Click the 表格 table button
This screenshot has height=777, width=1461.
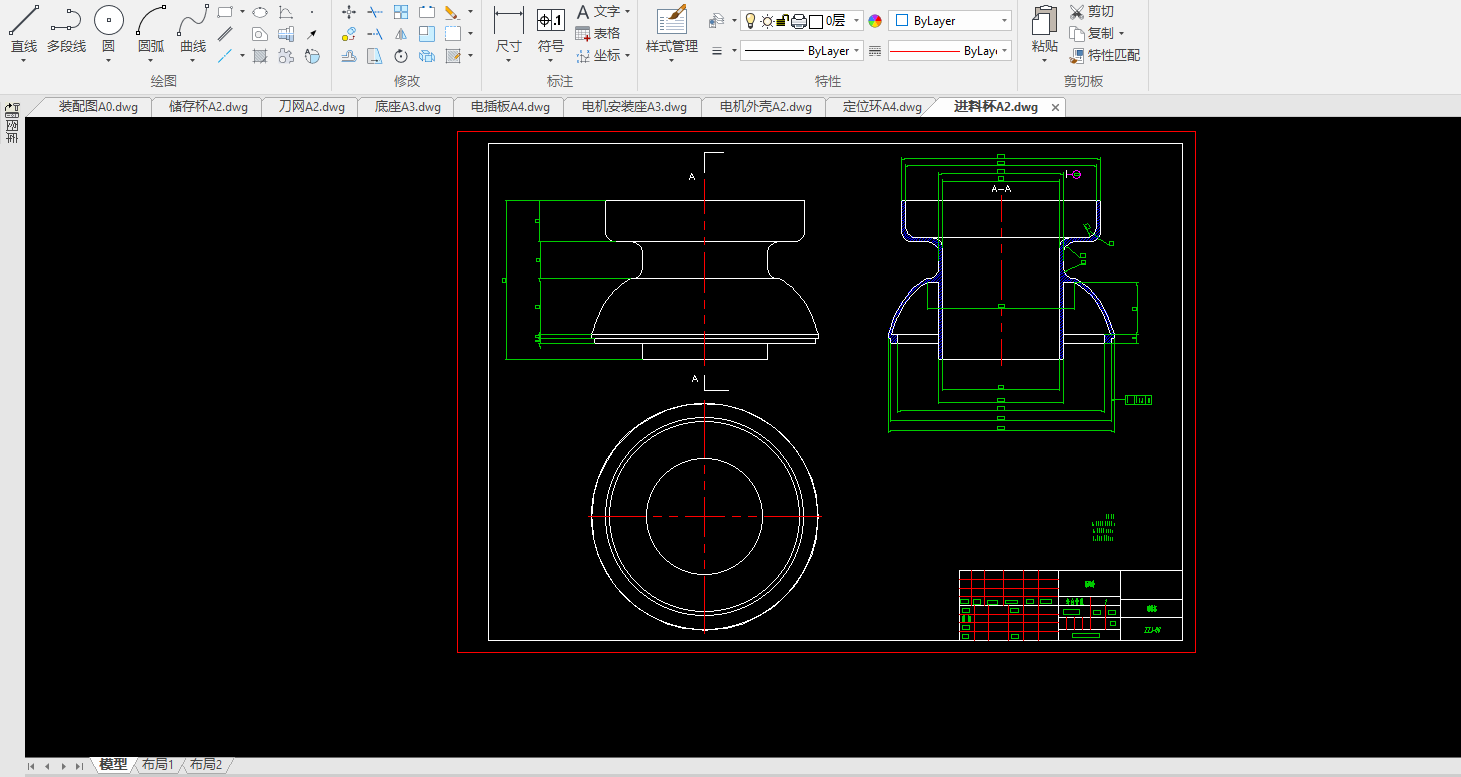(x=598, y=34)
